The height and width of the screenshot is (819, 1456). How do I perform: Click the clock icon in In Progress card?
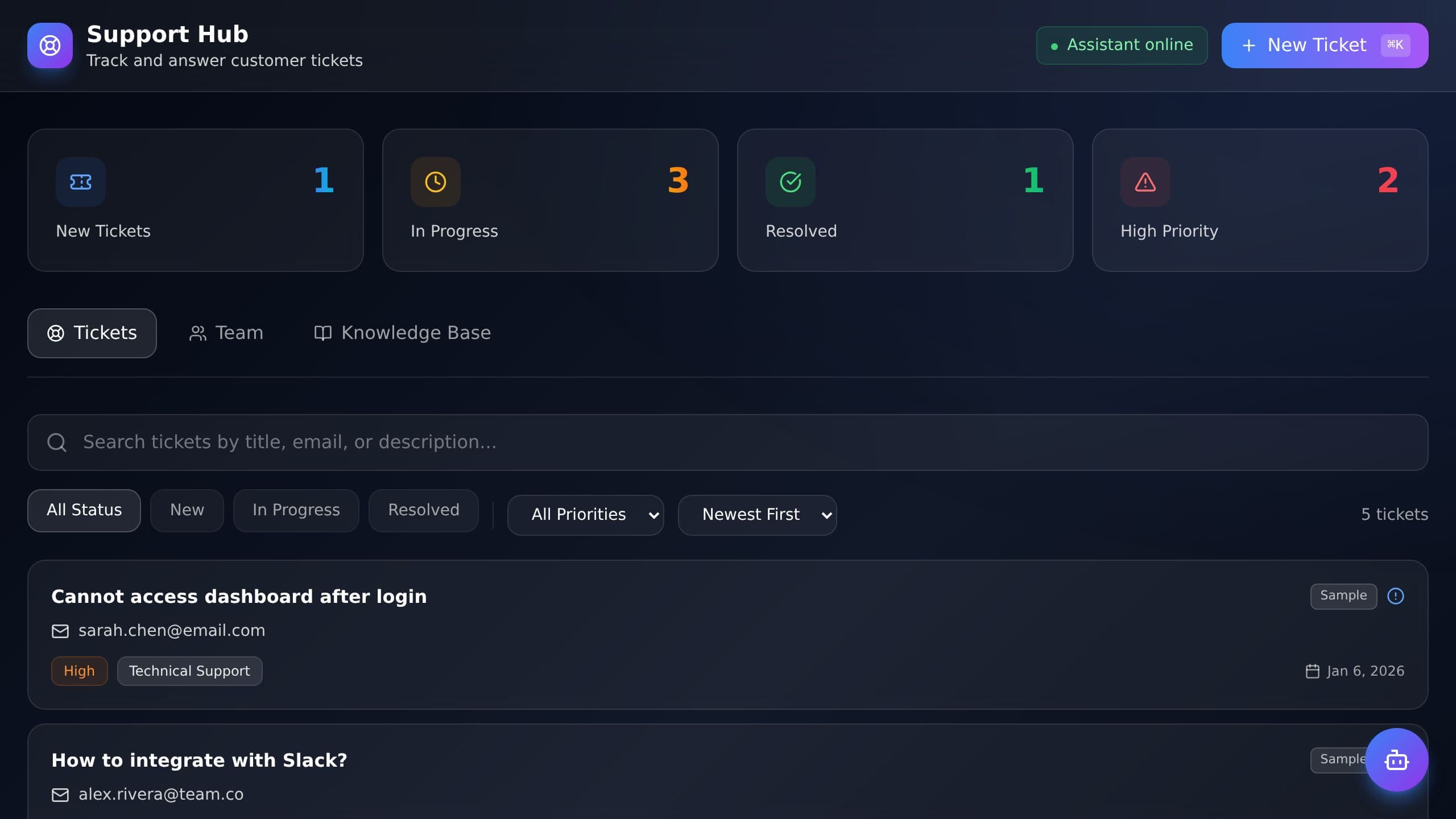436,182
